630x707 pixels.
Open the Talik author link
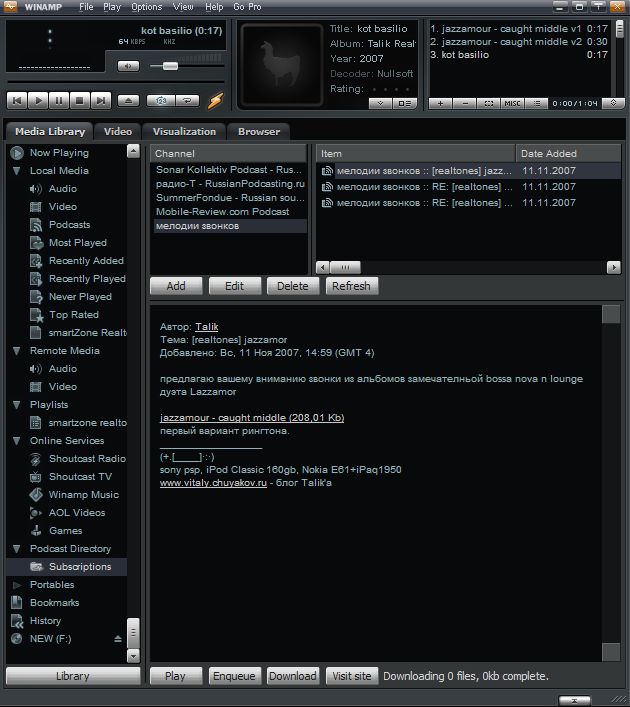[207, 327]
